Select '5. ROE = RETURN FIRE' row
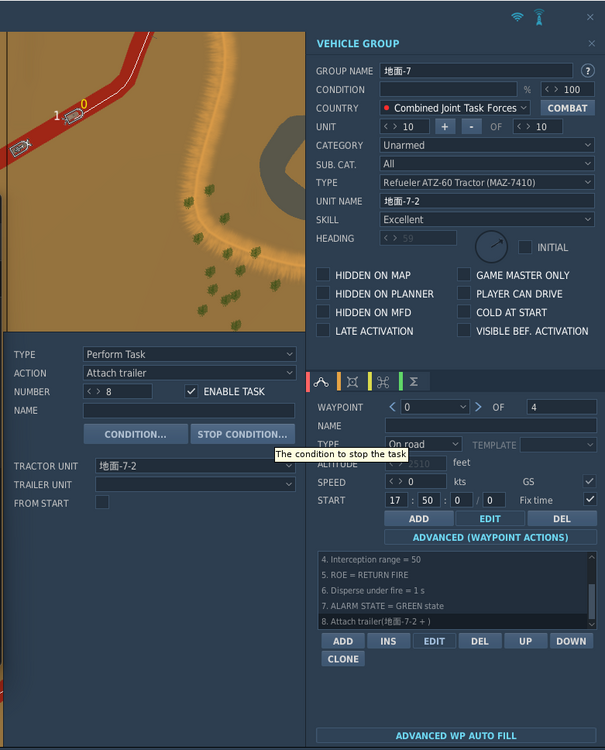605x750 pixels. 453,575
